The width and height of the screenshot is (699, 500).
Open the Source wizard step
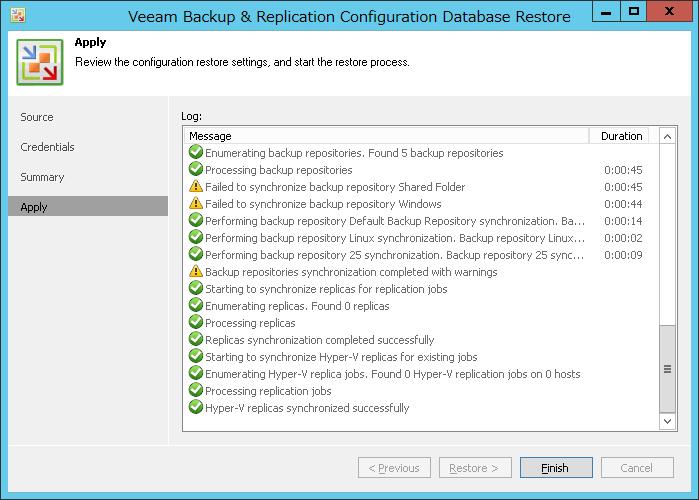pos(37,117)
